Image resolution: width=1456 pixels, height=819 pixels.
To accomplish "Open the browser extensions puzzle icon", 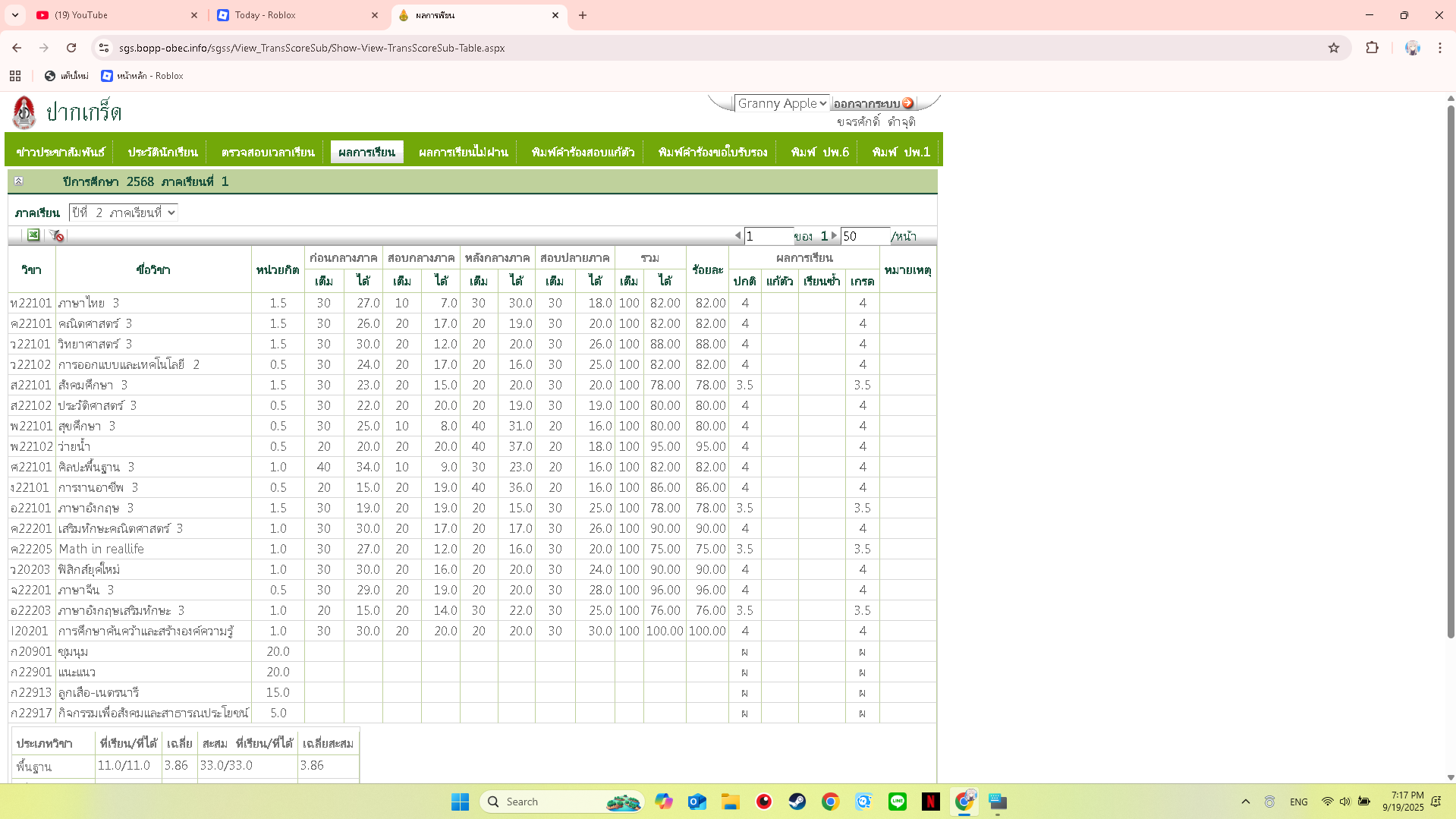I will (x=1372, y=48).
